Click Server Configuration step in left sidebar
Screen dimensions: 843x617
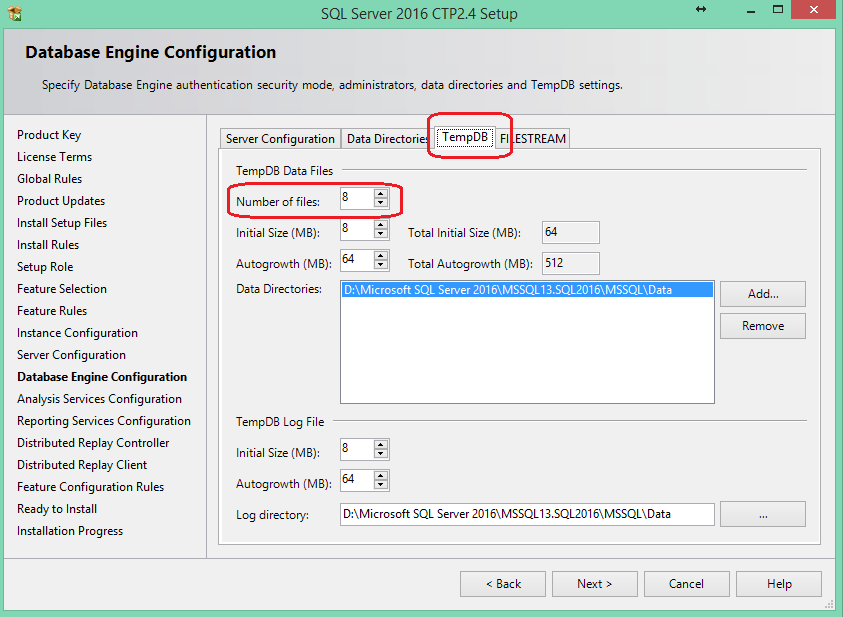[x=71, y=355]
